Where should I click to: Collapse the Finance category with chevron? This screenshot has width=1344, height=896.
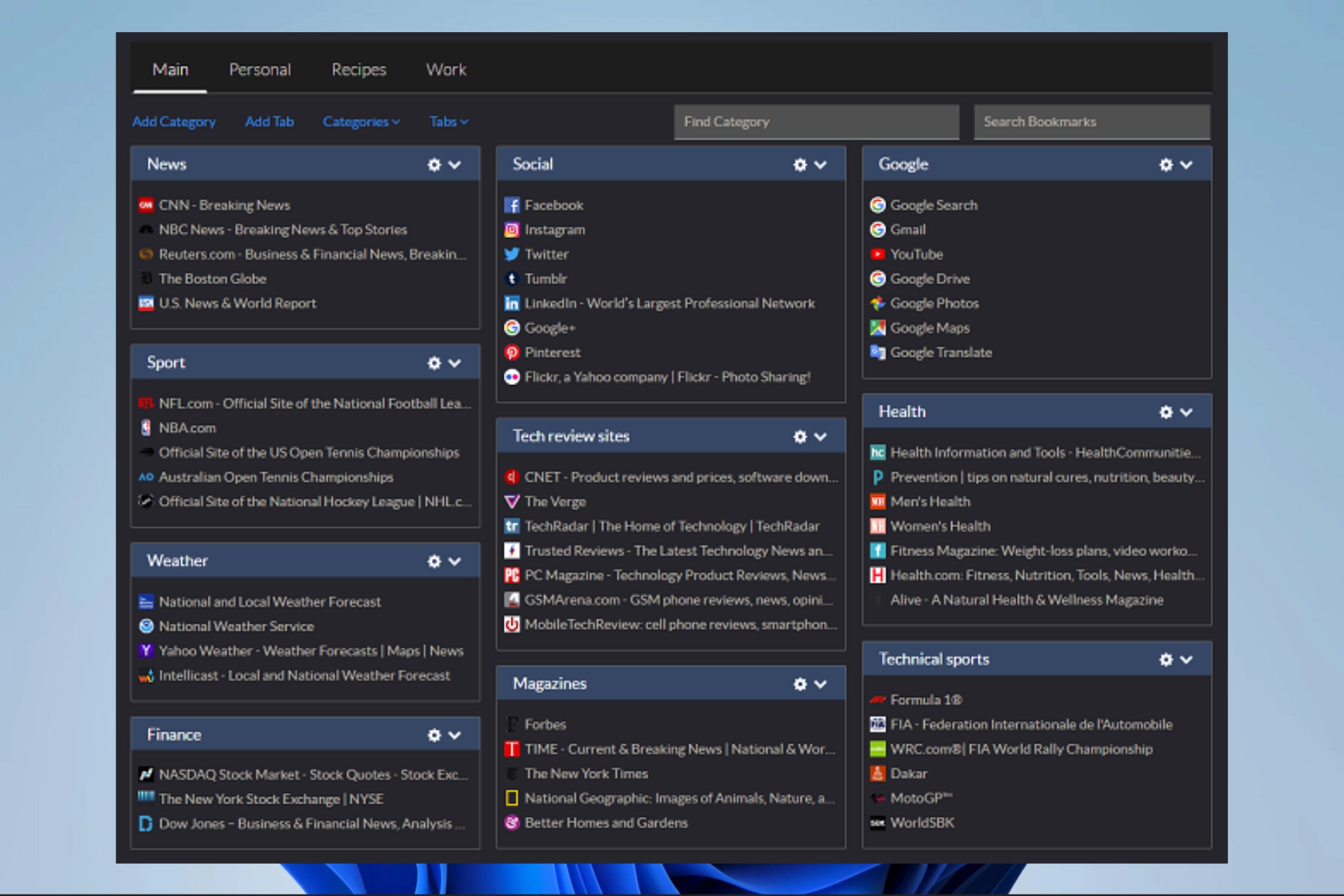tap(454, 735)
